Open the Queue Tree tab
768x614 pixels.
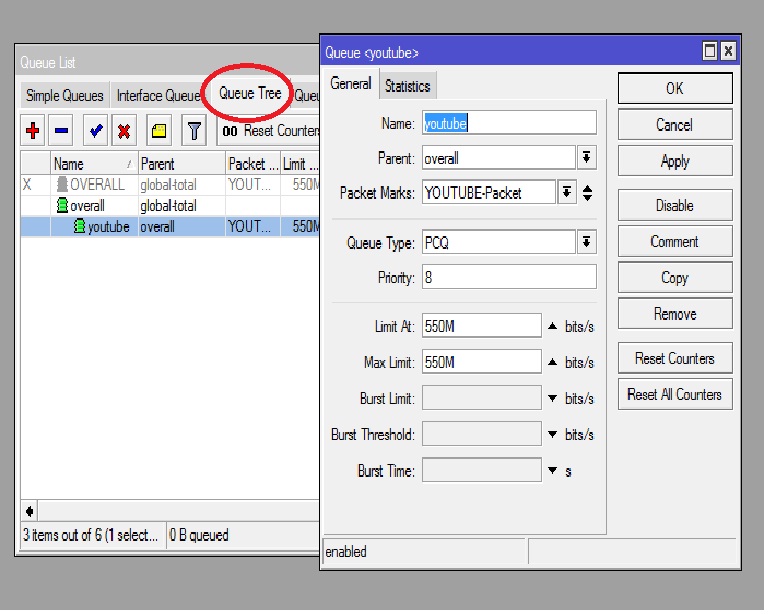(x=250, y=93)
